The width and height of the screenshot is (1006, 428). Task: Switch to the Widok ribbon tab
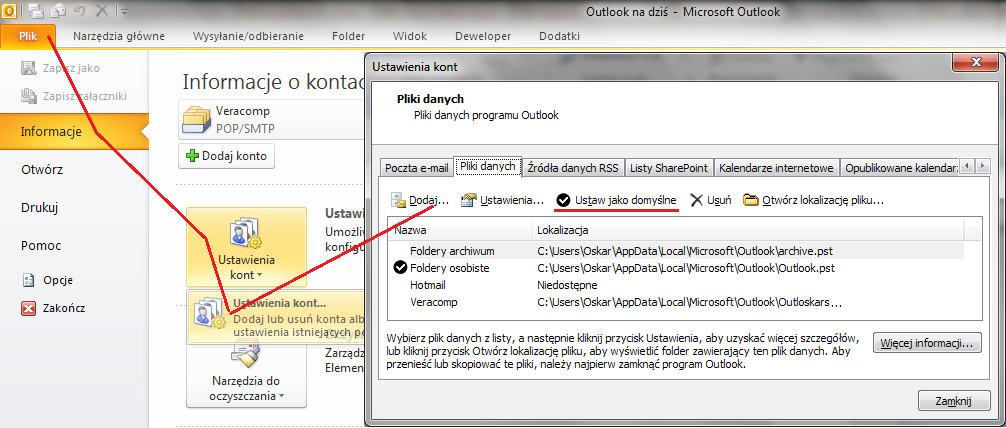point(410,36)
